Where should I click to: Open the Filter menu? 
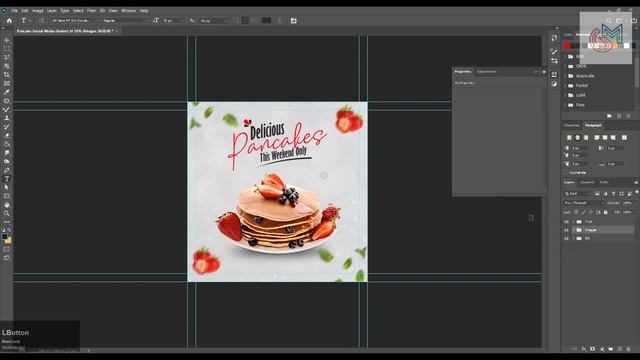click(91, 11)
